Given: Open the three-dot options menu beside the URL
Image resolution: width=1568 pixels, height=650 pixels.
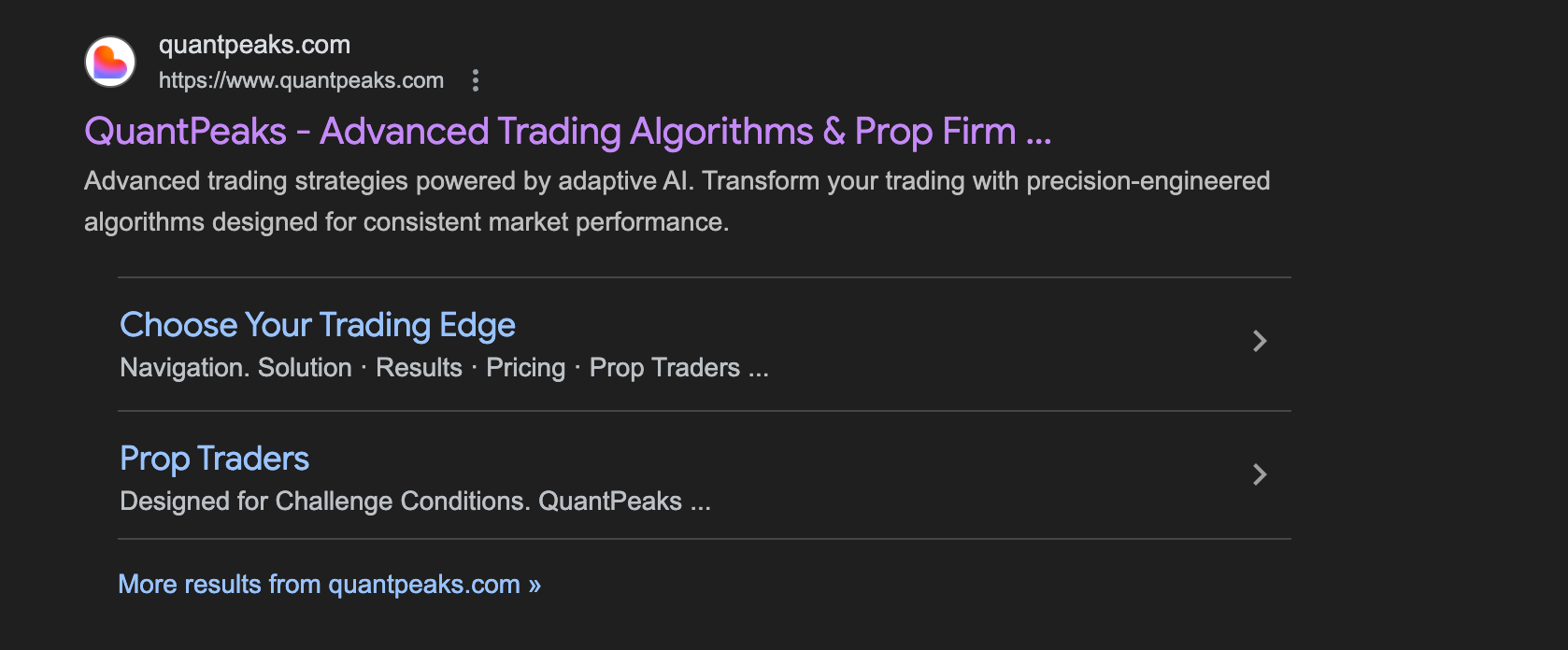Looking at the screenshot, I should (476, 80).
